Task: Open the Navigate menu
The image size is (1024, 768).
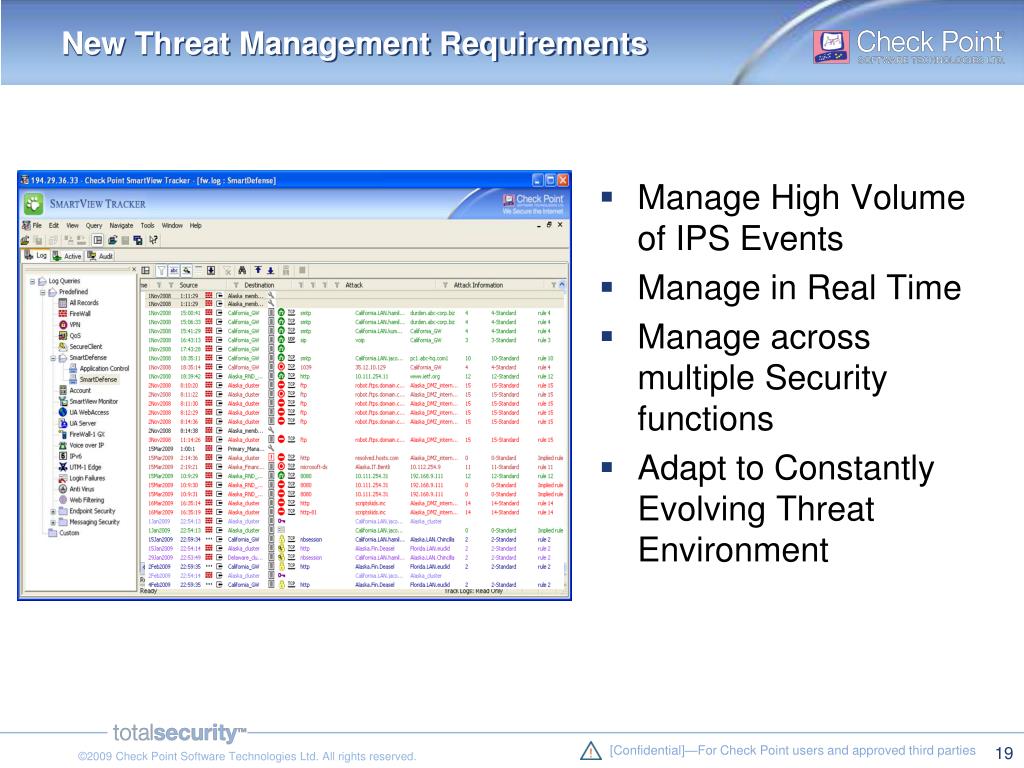Action: (121, 225)
